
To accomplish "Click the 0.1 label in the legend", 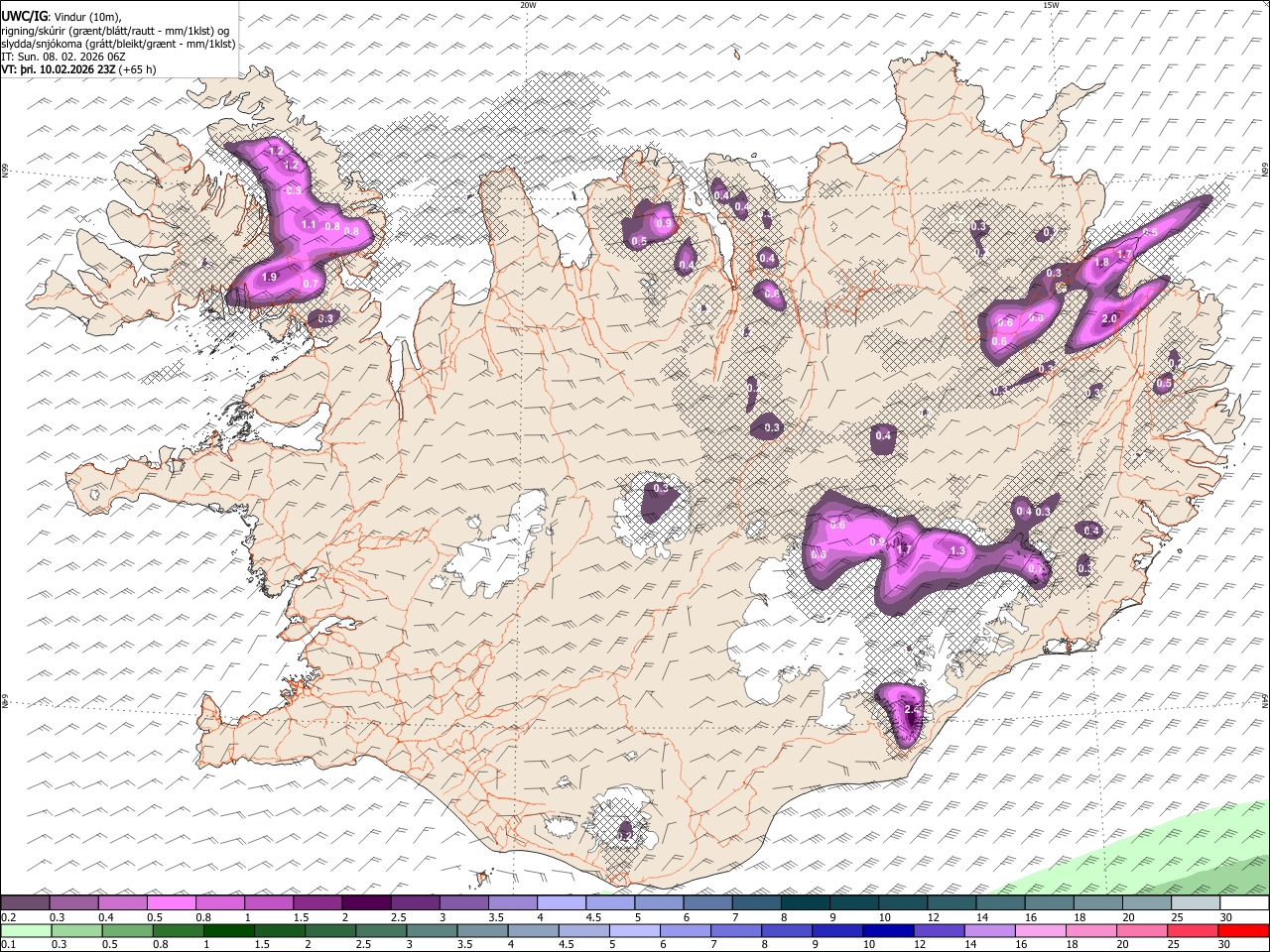I will [x=7, y=945].
